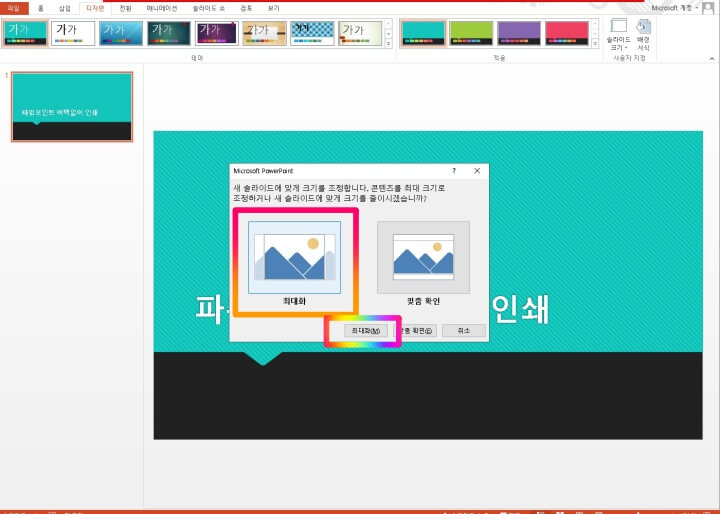The image size is (720, 514).
Task: Click the 맞춤 확인(E) button
Action: [415, 331]
